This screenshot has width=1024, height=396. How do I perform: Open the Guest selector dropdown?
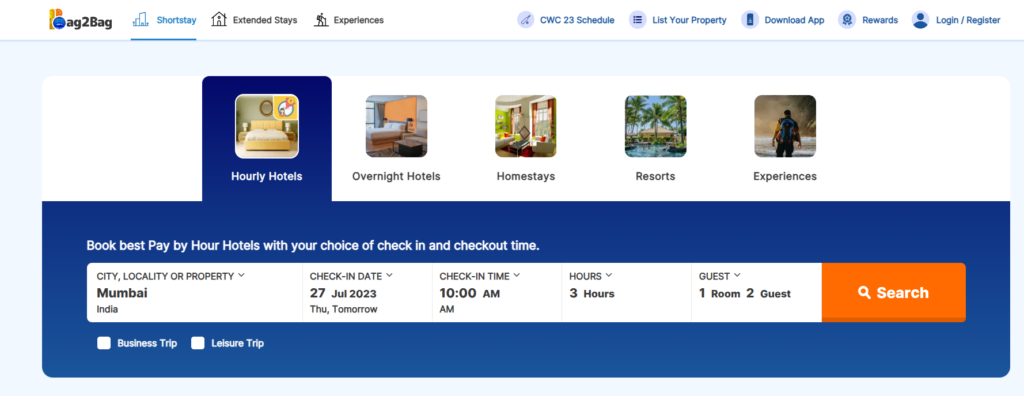[x=756, y=292]
